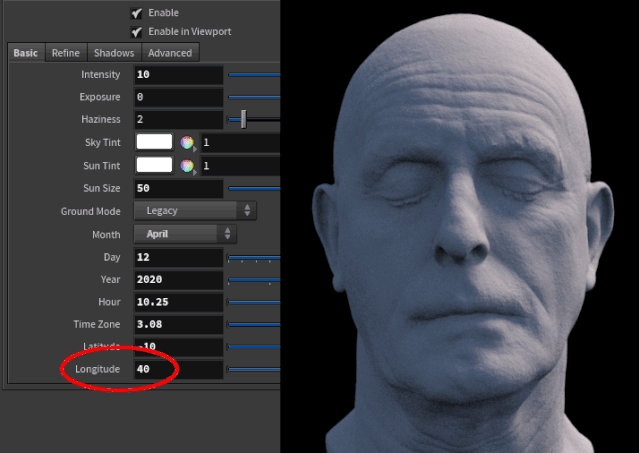Click the white Sky Tint color swatch

click(154, 142)
